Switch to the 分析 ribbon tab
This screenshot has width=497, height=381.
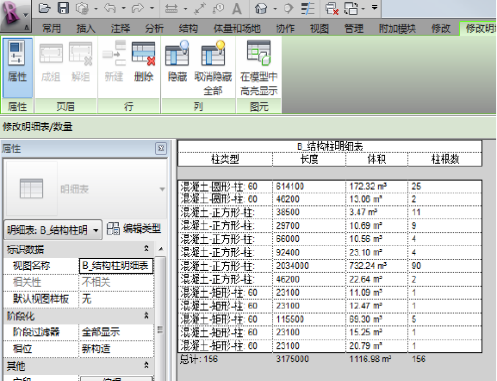pos(154,29)
